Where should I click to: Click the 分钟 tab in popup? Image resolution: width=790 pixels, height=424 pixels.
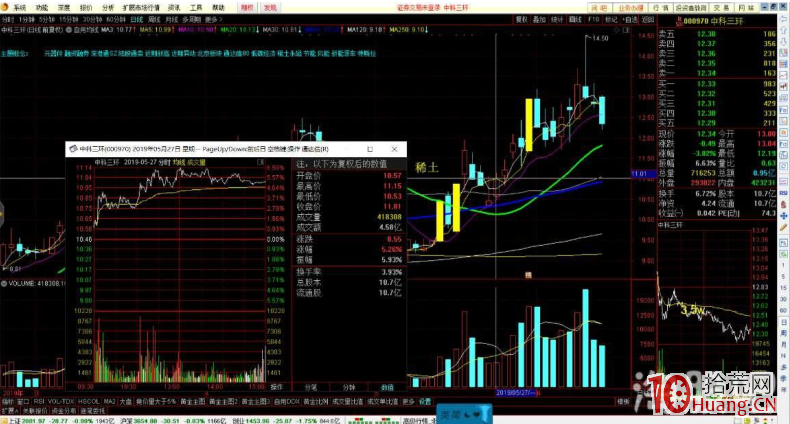(x=349, y=387)
